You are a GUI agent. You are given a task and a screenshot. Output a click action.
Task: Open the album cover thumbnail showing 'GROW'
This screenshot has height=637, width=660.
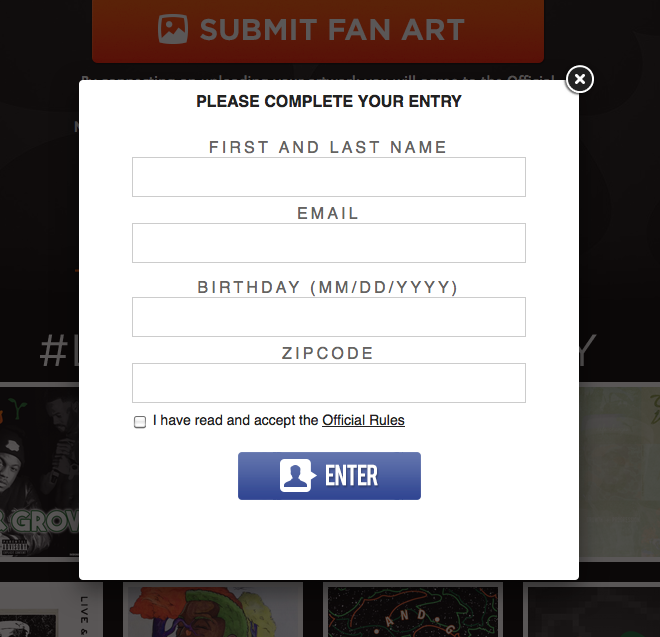point(39,472)
